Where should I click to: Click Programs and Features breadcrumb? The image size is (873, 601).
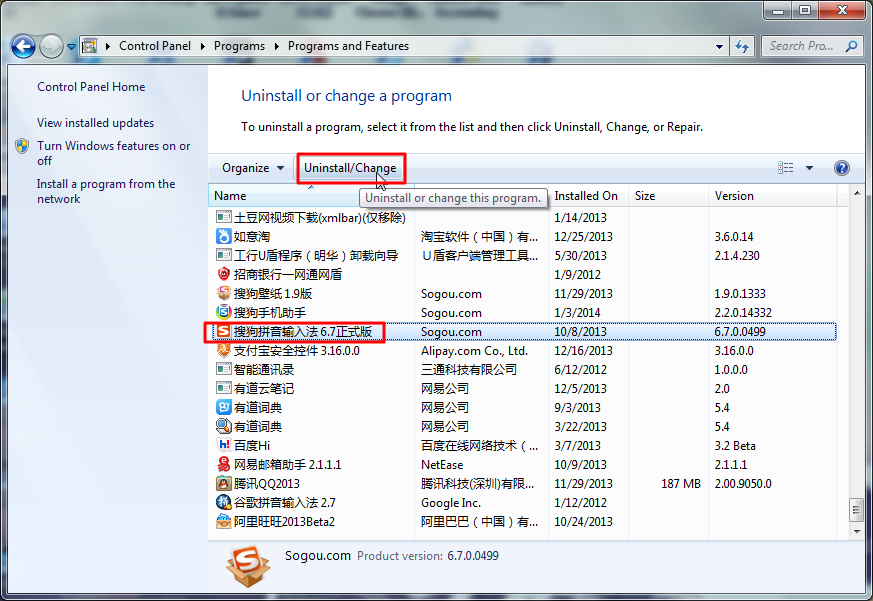[348, 46]
